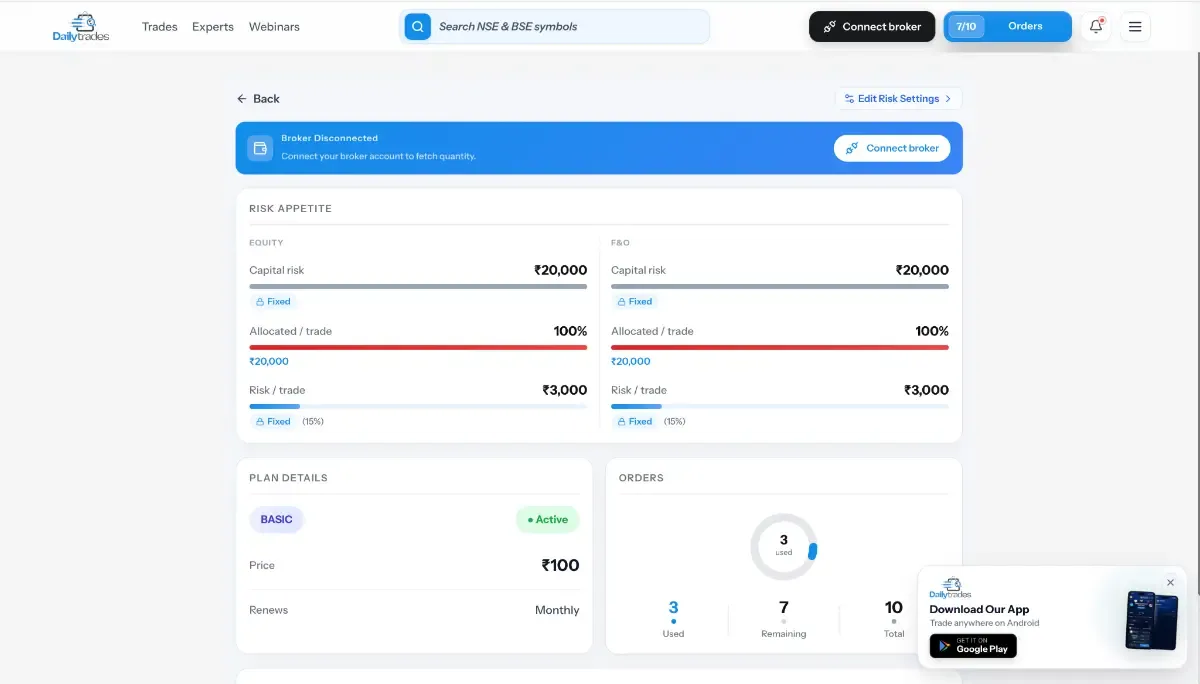Screen dimensions: 1200x684
Task: Click the ₹20,000 link under Equity Allocated / trade
Action: 269,362
